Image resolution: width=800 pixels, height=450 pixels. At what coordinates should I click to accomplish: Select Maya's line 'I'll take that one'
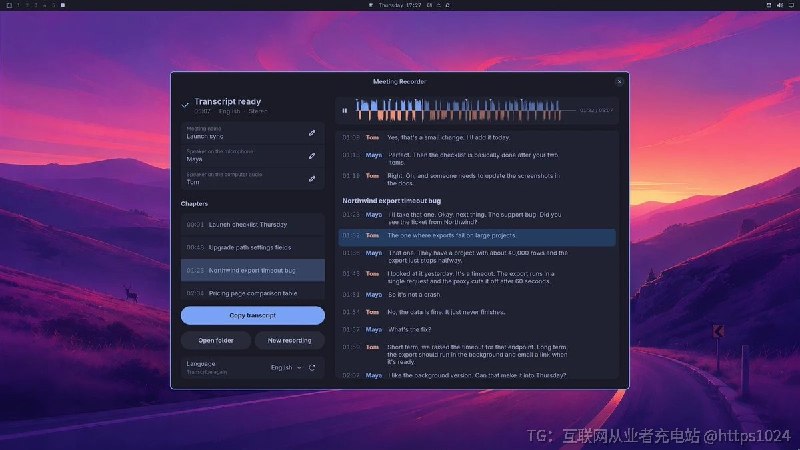coord(477,218)
